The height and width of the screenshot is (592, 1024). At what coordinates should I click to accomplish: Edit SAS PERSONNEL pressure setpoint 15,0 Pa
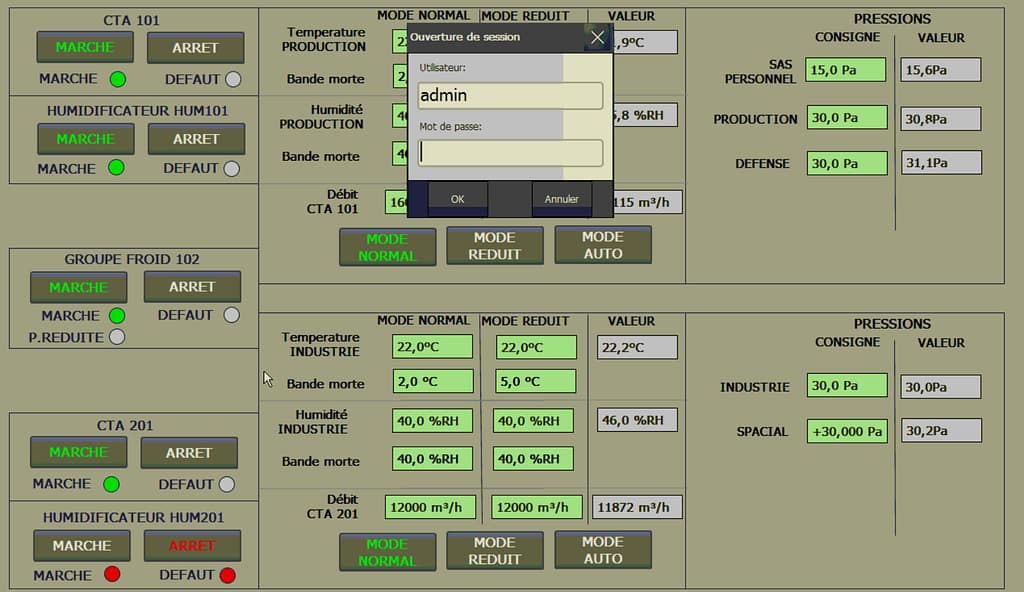coord(846,69)
